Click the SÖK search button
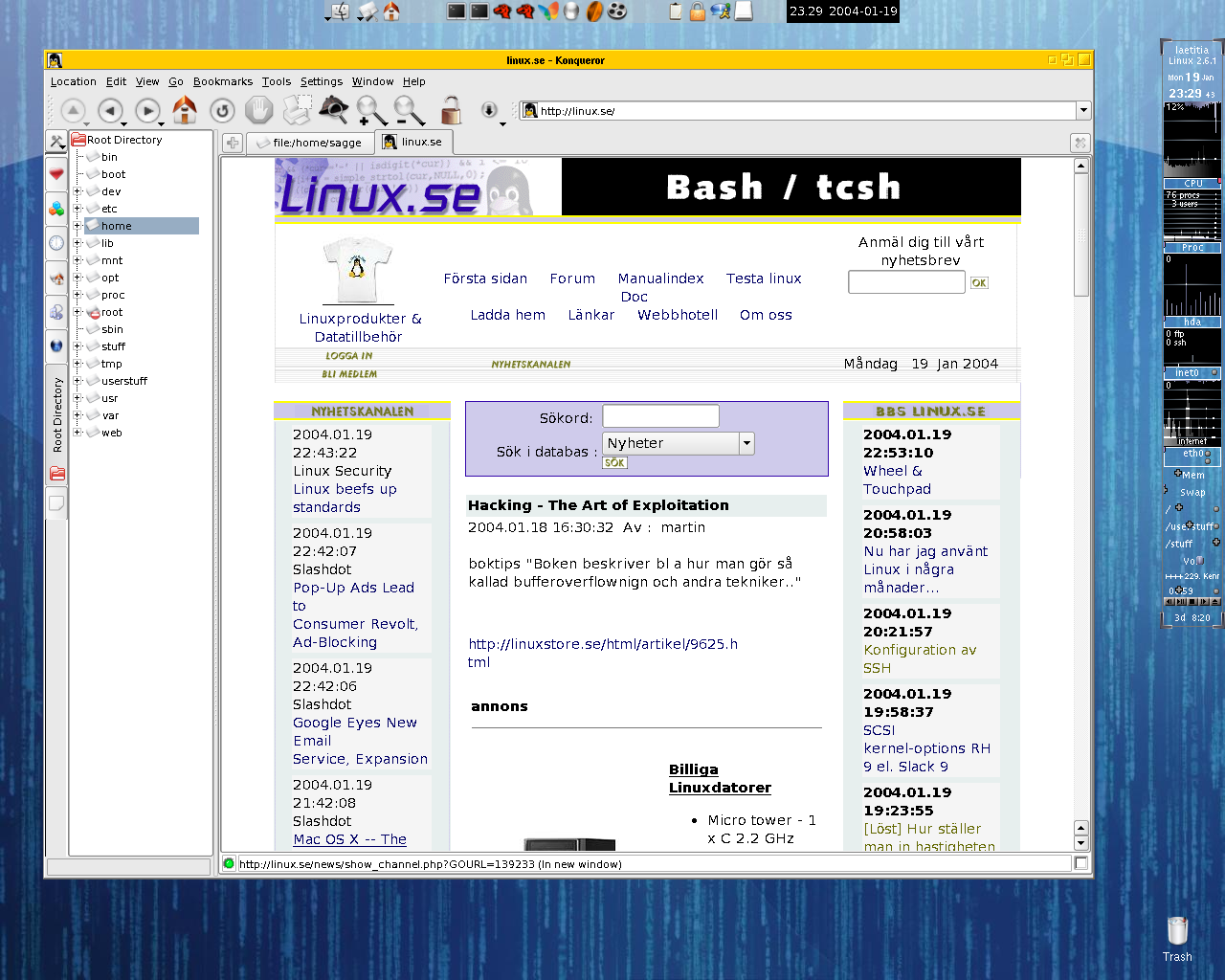This screenshot has height=980, width=1225. [614, 462]
